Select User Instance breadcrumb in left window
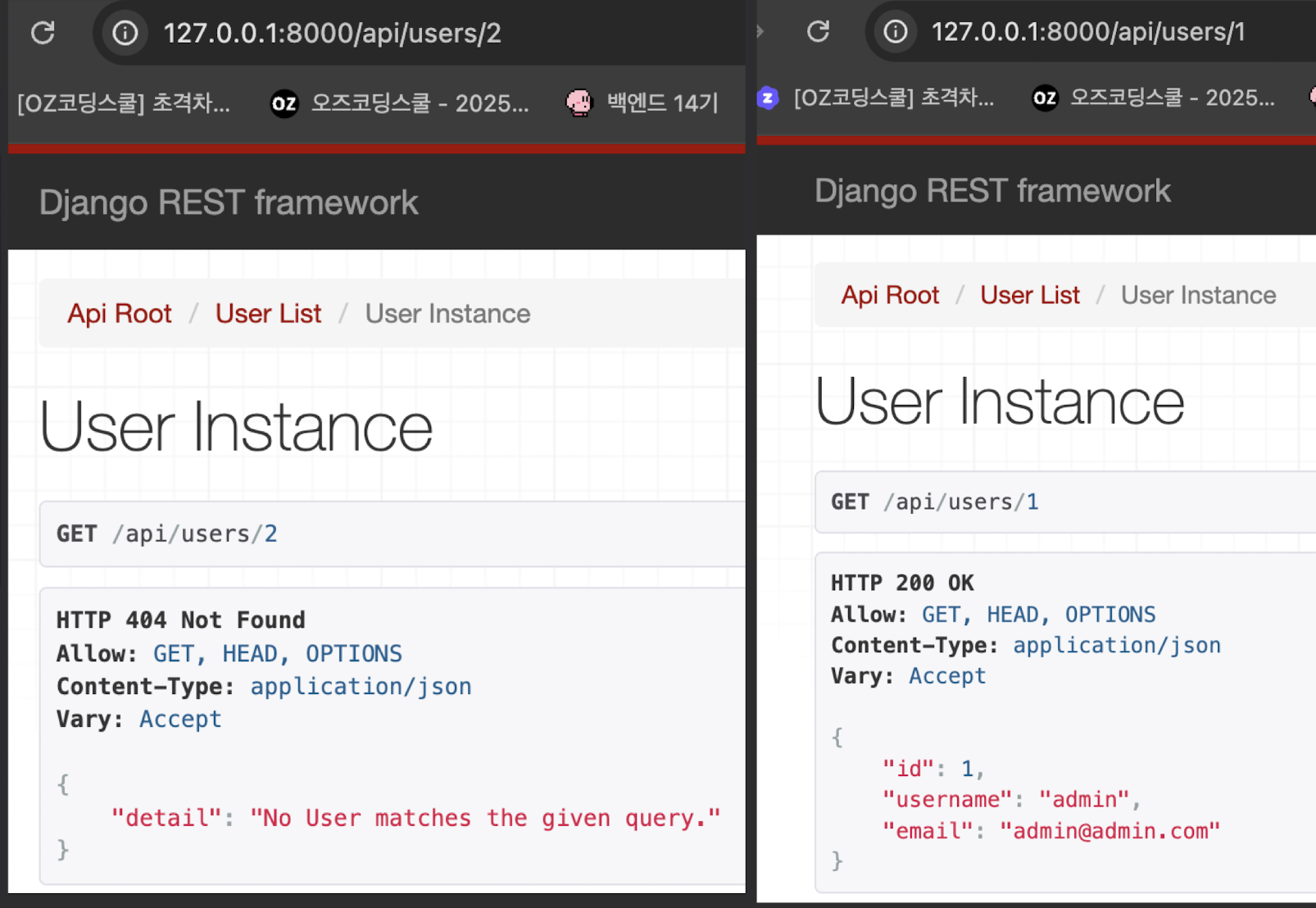The image size is (1316, 908). 447,314
